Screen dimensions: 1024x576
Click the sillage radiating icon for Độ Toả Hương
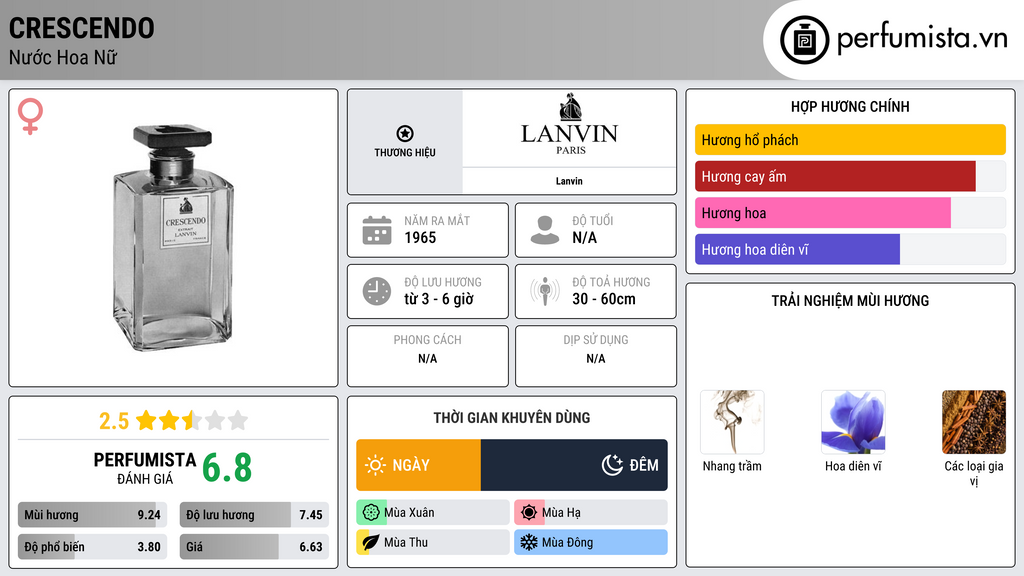coord(545,291)
